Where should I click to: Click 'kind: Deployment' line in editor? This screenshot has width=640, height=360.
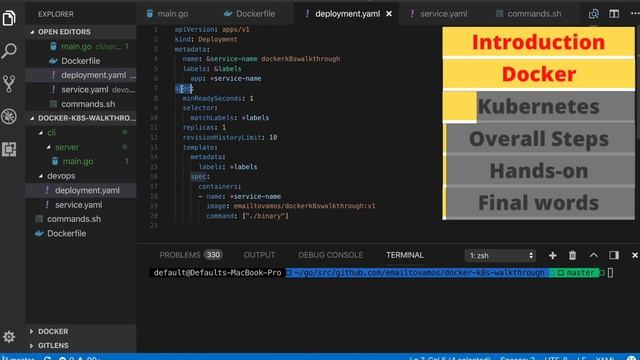[206, 39]
